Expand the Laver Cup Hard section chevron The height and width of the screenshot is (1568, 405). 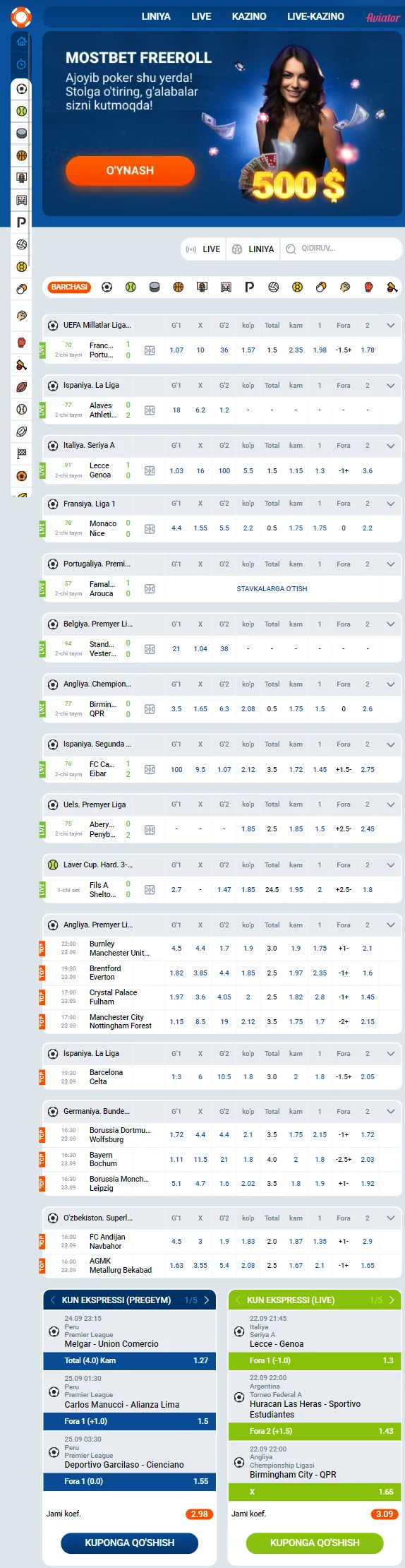pos(390,865)
